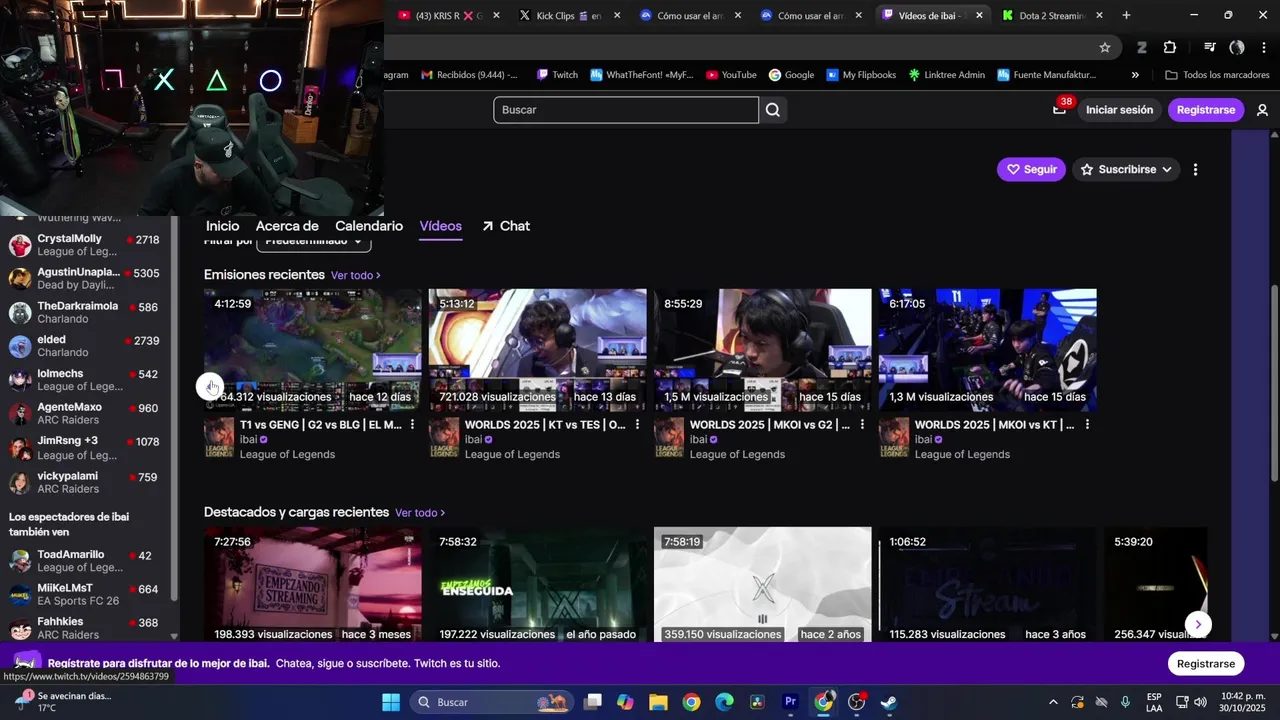The height and width of the screenshot is (720, 1280).
Task: Click Ver todo next to Emisiones recientes
Action: point(355,275)
